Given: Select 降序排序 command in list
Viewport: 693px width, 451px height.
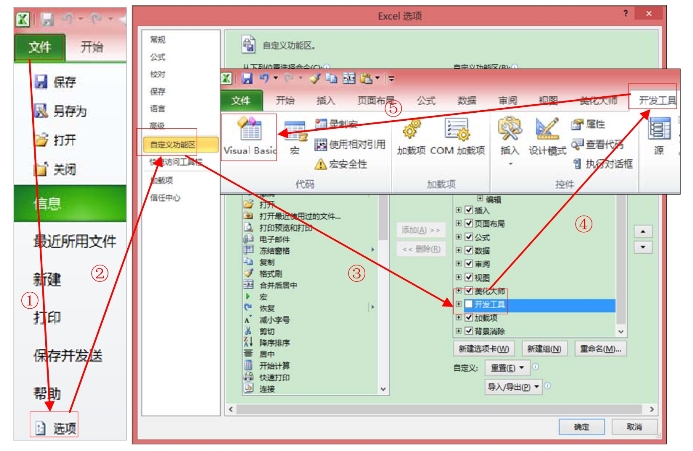Looking at the screenshot, I should pos(267,343).
